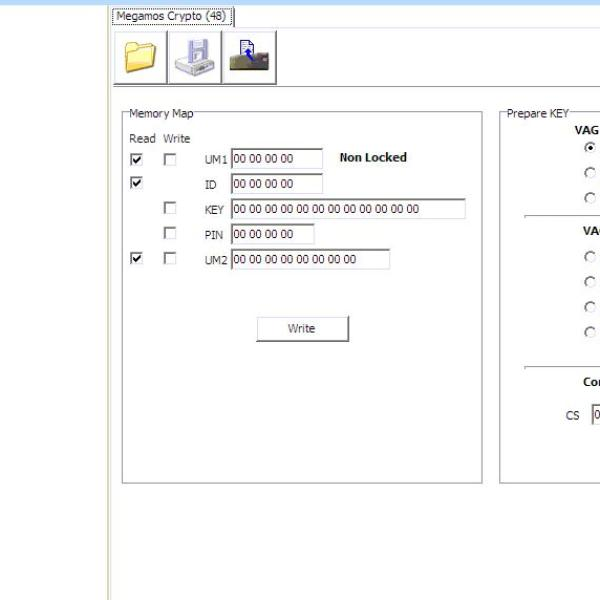Uncheck the Read checkbox for ID
This screenshot has height=600, width=600.
[137, 183]
